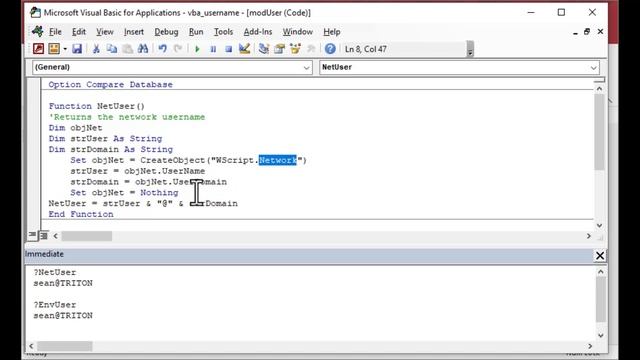Click the Function NetUser() declaration line

click(x=97, y=106)
